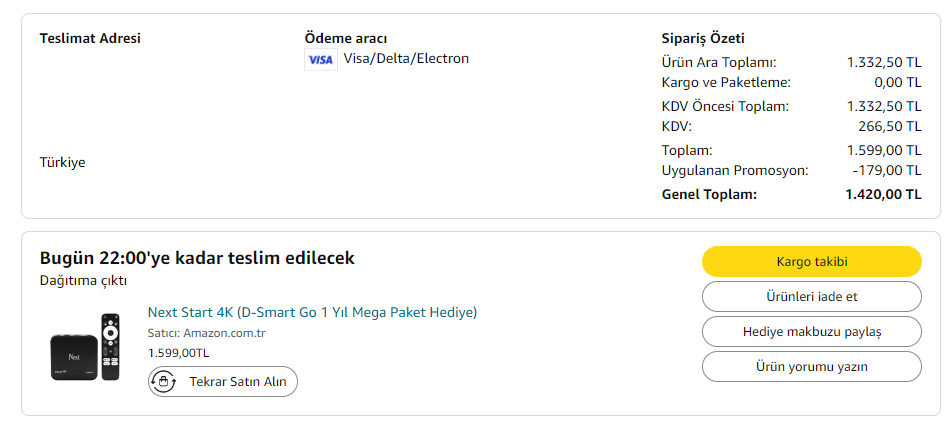Viewport: 952px width, 434px height.
Task: Click the Ürünleri iade et button
Action: point(811,297)
